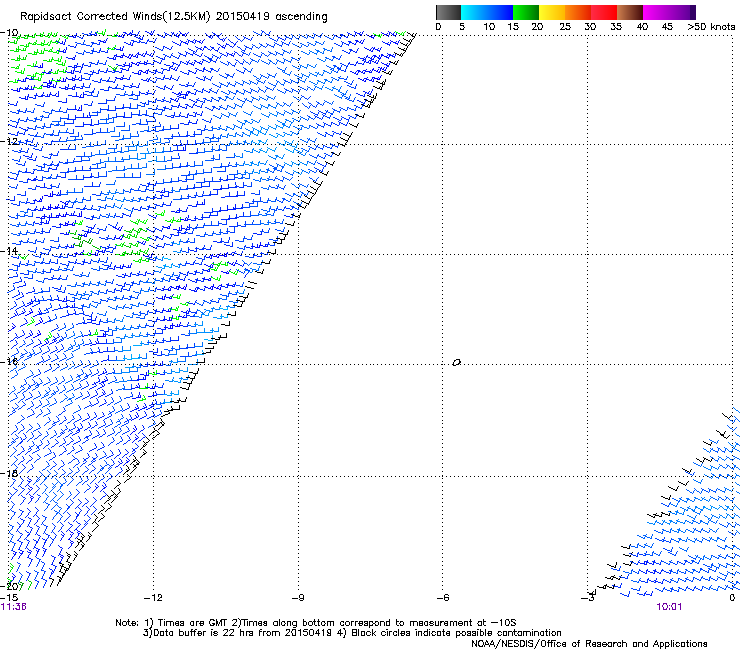Click the legend scale label '25'

pyautogui.click(x=565, y=27)
